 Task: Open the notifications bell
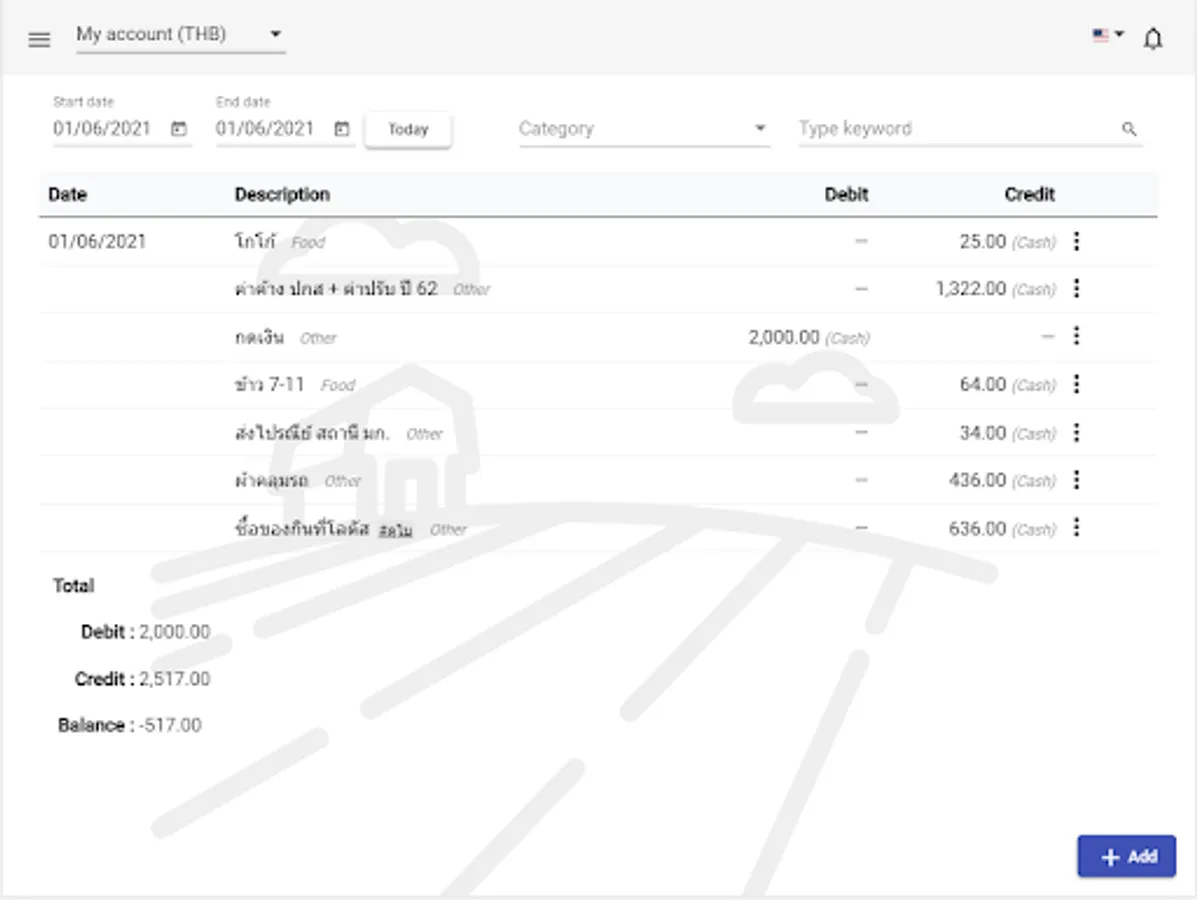coord(1153,38)
